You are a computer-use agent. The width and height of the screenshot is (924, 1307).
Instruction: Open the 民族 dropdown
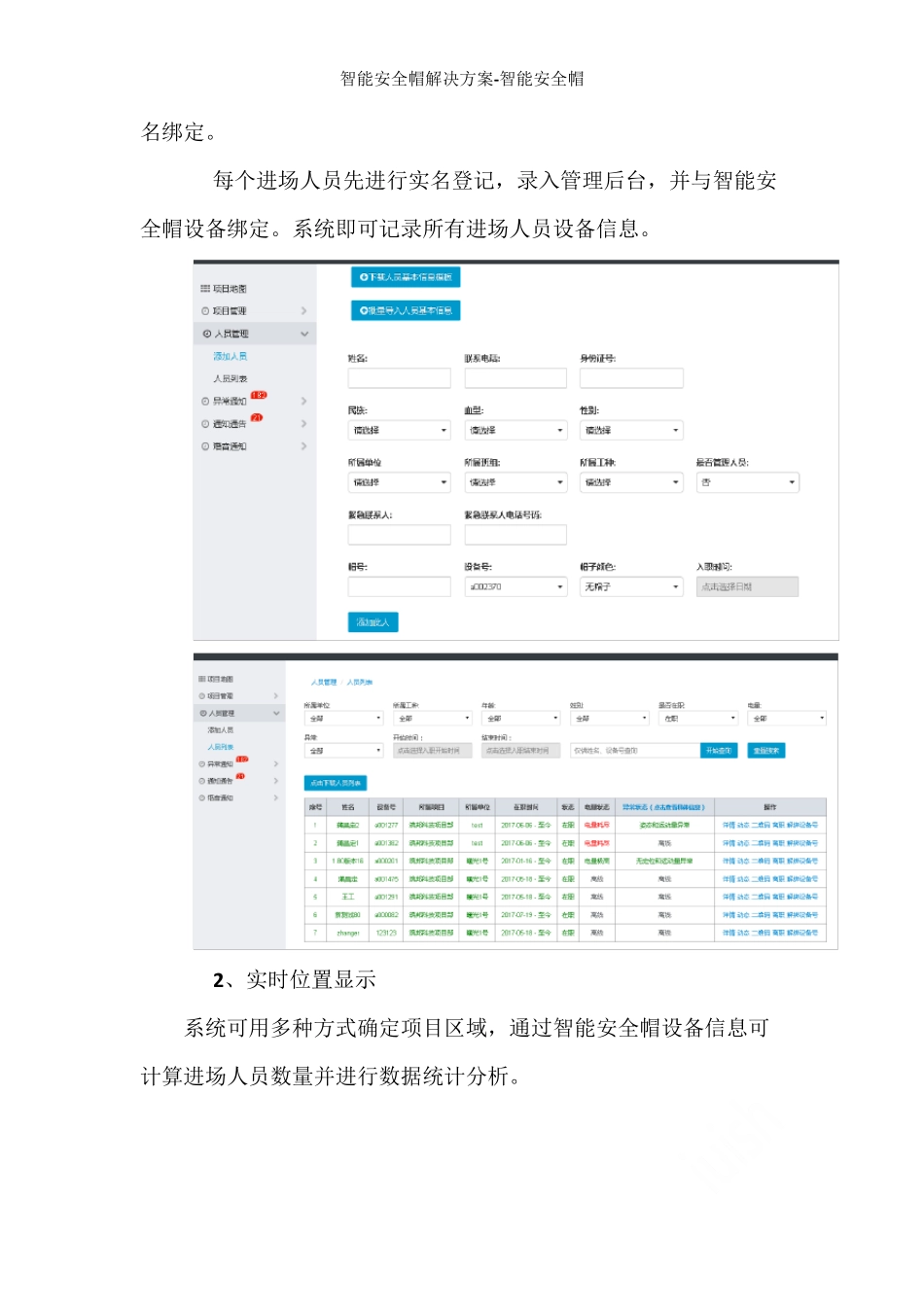(x=400, y=430)
